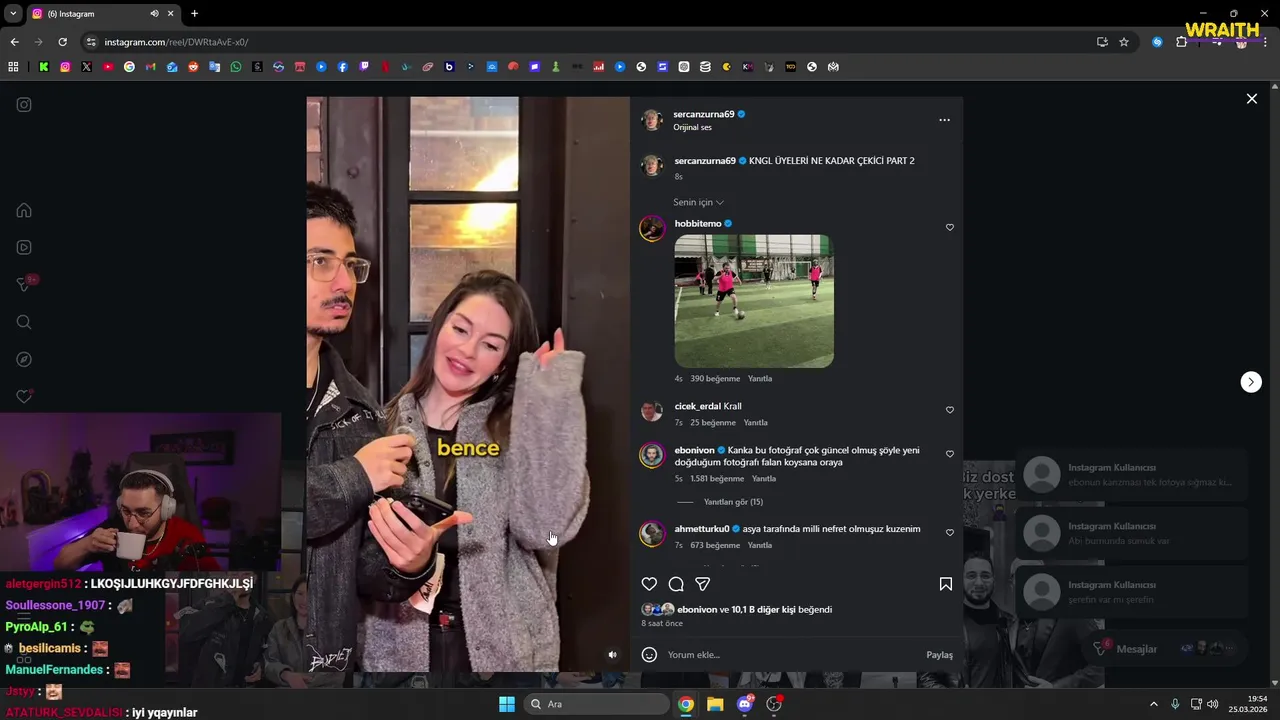Reload the page in Chrome

coord(62,42)
